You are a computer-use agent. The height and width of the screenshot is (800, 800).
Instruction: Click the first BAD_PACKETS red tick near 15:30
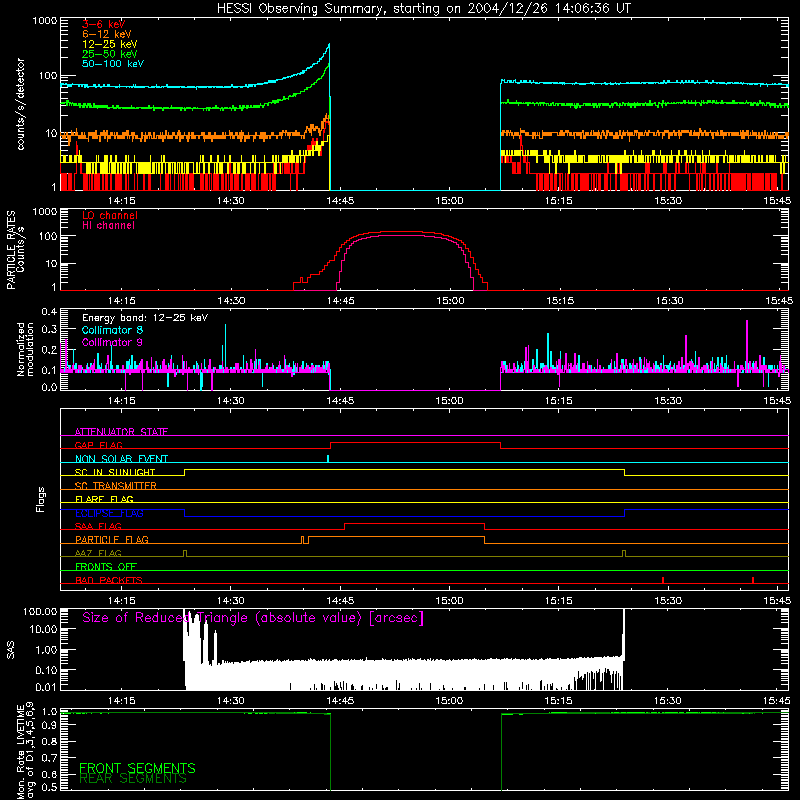[x=663, y=580]
